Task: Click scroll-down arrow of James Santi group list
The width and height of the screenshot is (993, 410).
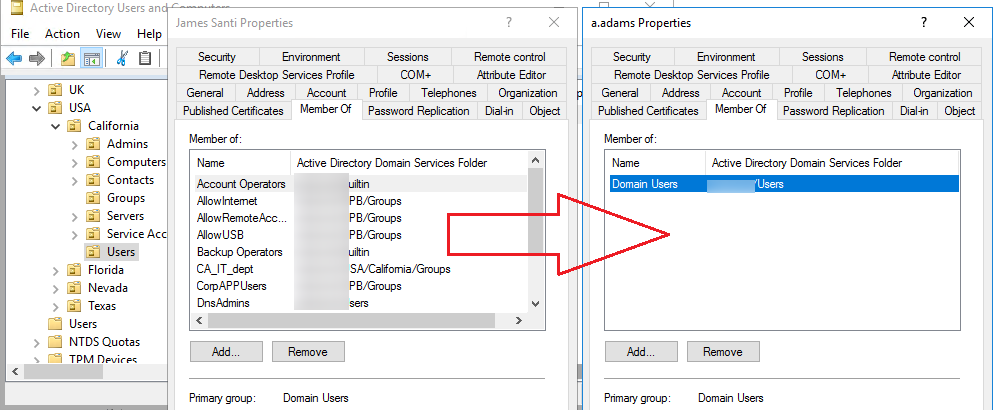Action: click(536, 304)
